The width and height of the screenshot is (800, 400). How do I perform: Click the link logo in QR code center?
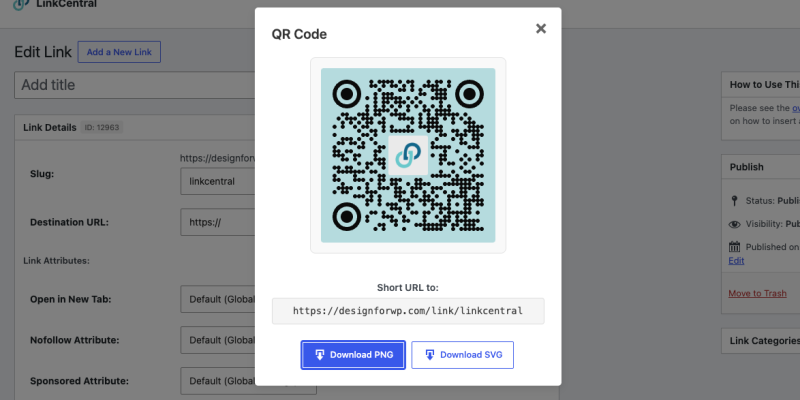408,155
